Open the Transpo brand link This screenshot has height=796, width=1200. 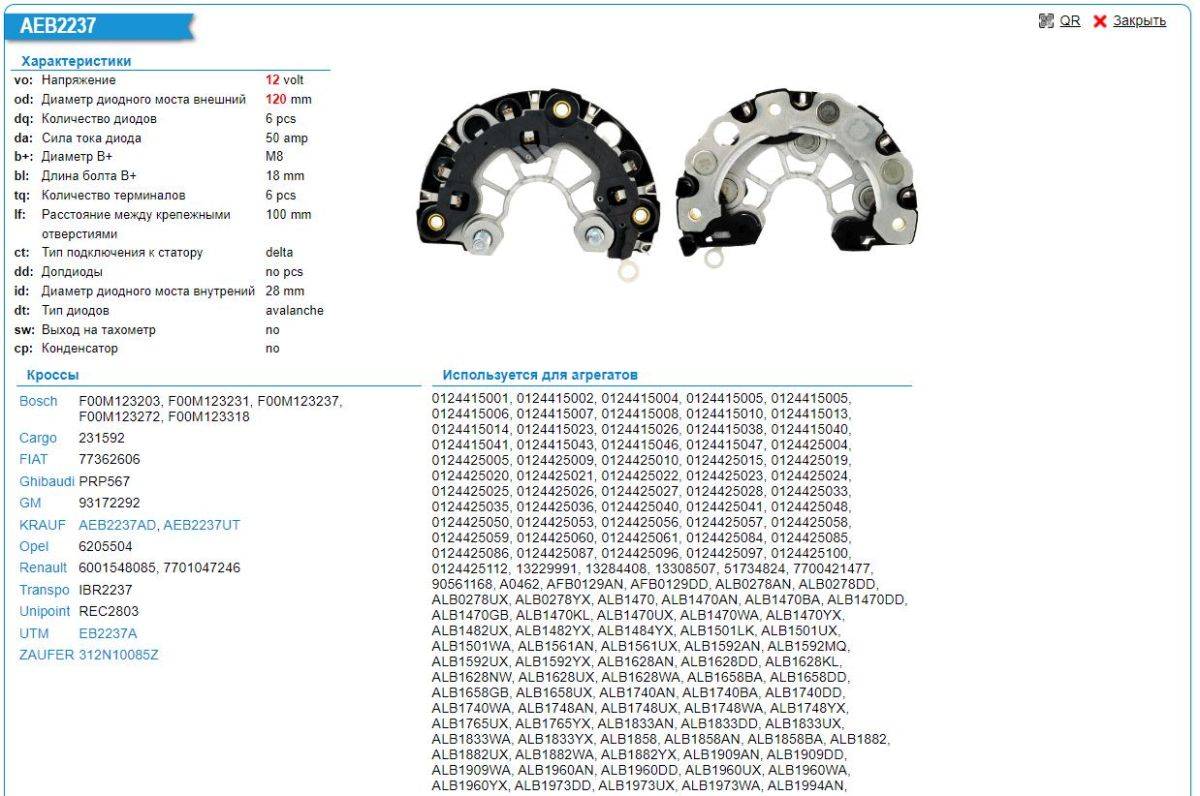pyautogui.click(x=45, y=590)
